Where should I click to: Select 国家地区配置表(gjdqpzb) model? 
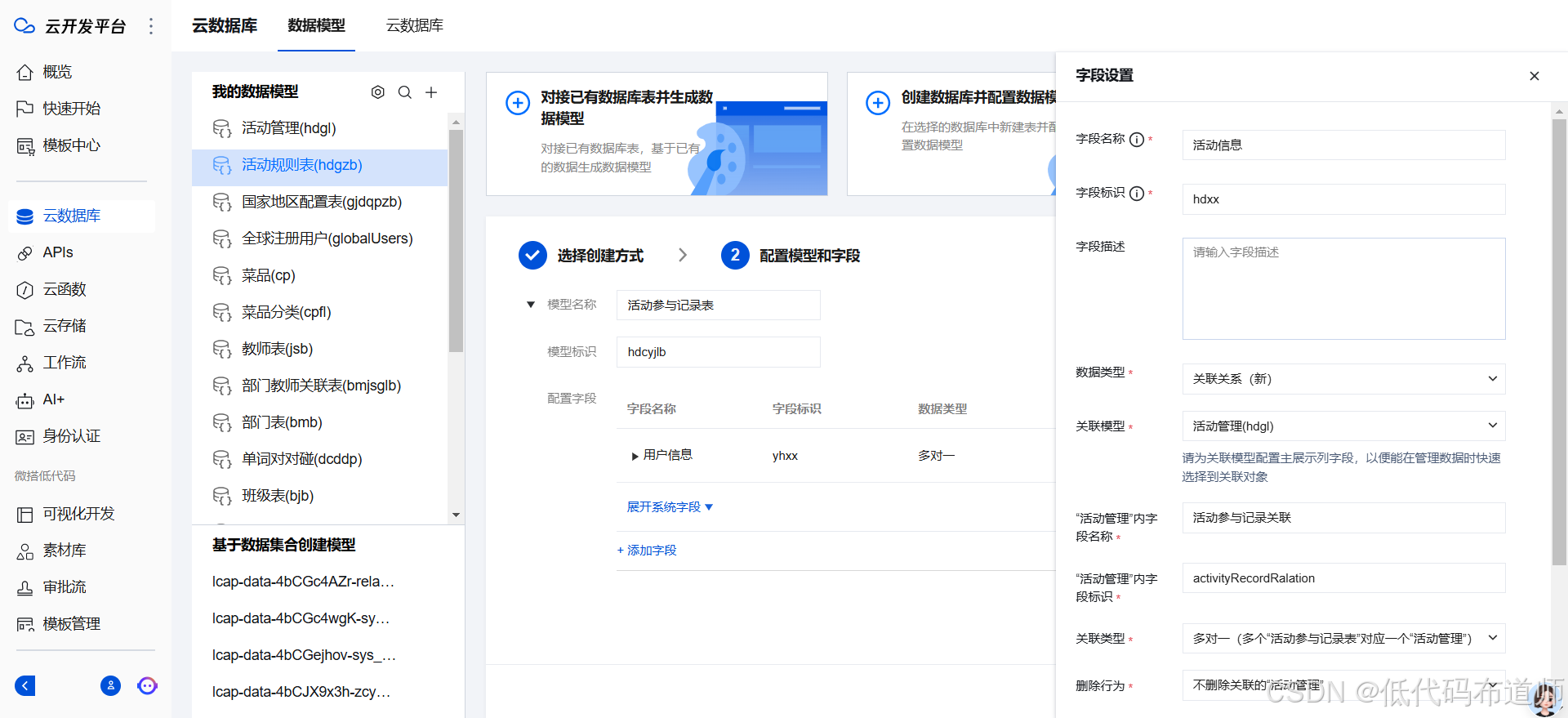pos(319,202)
